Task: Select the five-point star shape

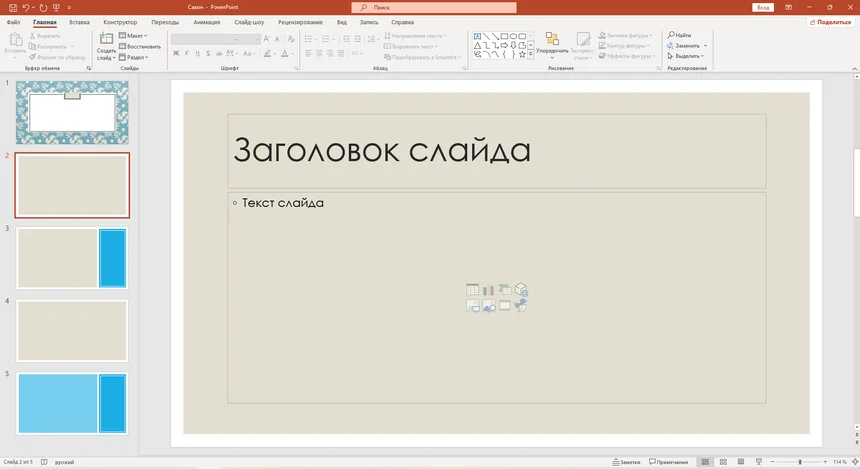Action: tap(522, 54)
